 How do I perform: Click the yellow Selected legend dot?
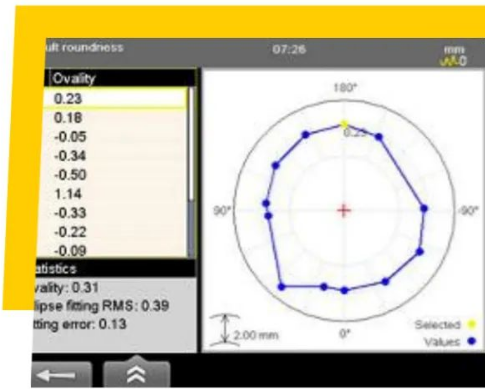point(472,324)
